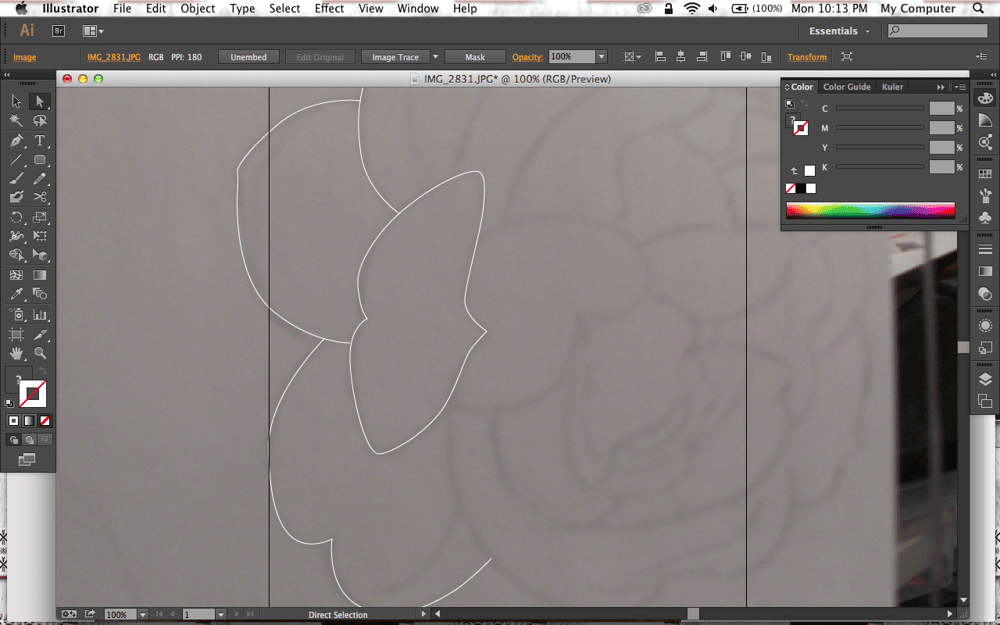Open Swatches panel from right dock
1000x625 pixels.
coord(985,173)
